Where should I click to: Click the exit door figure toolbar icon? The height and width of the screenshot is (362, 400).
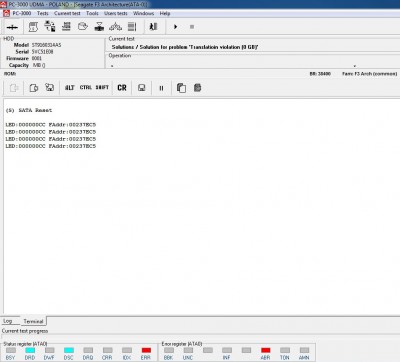[153, 27]
